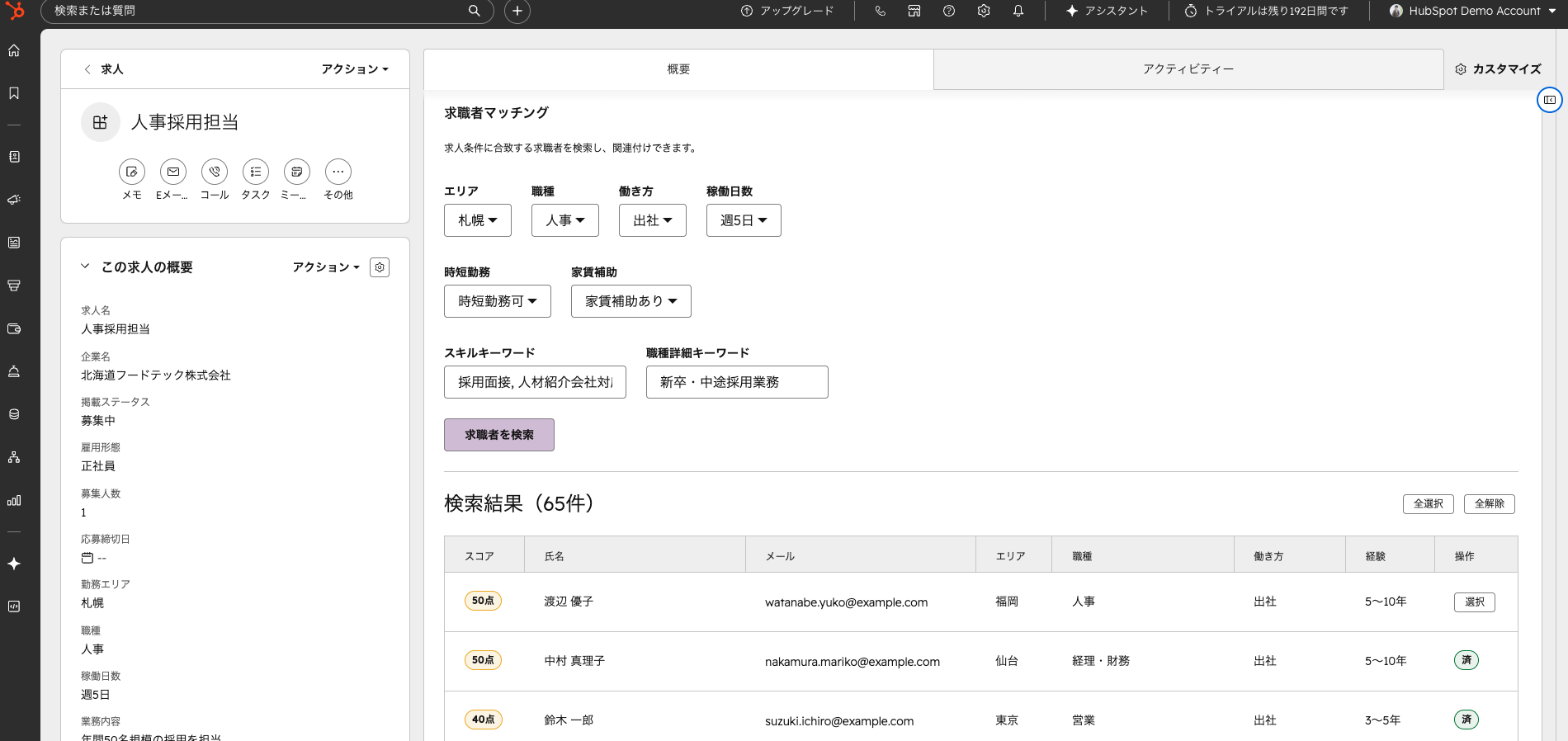Toggle 済 badge for 中村 真理子

[1466, 660]
